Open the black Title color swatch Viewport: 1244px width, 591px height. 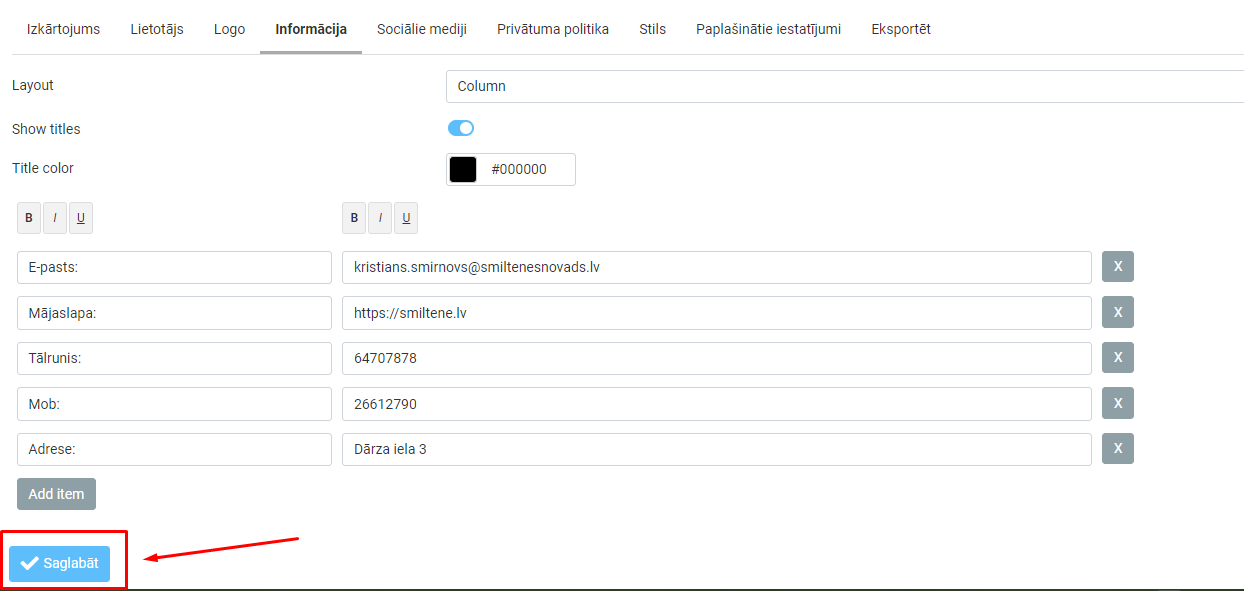463,169
